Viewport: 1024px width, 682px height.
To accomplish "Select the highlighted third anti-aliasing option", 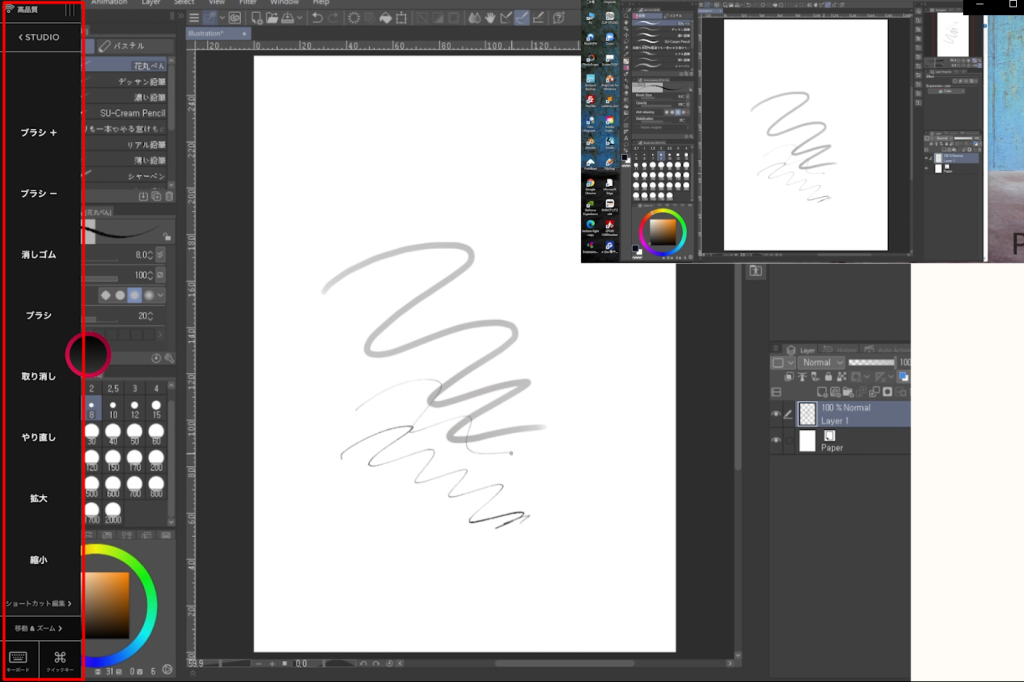I will click(x=135, y=295).
